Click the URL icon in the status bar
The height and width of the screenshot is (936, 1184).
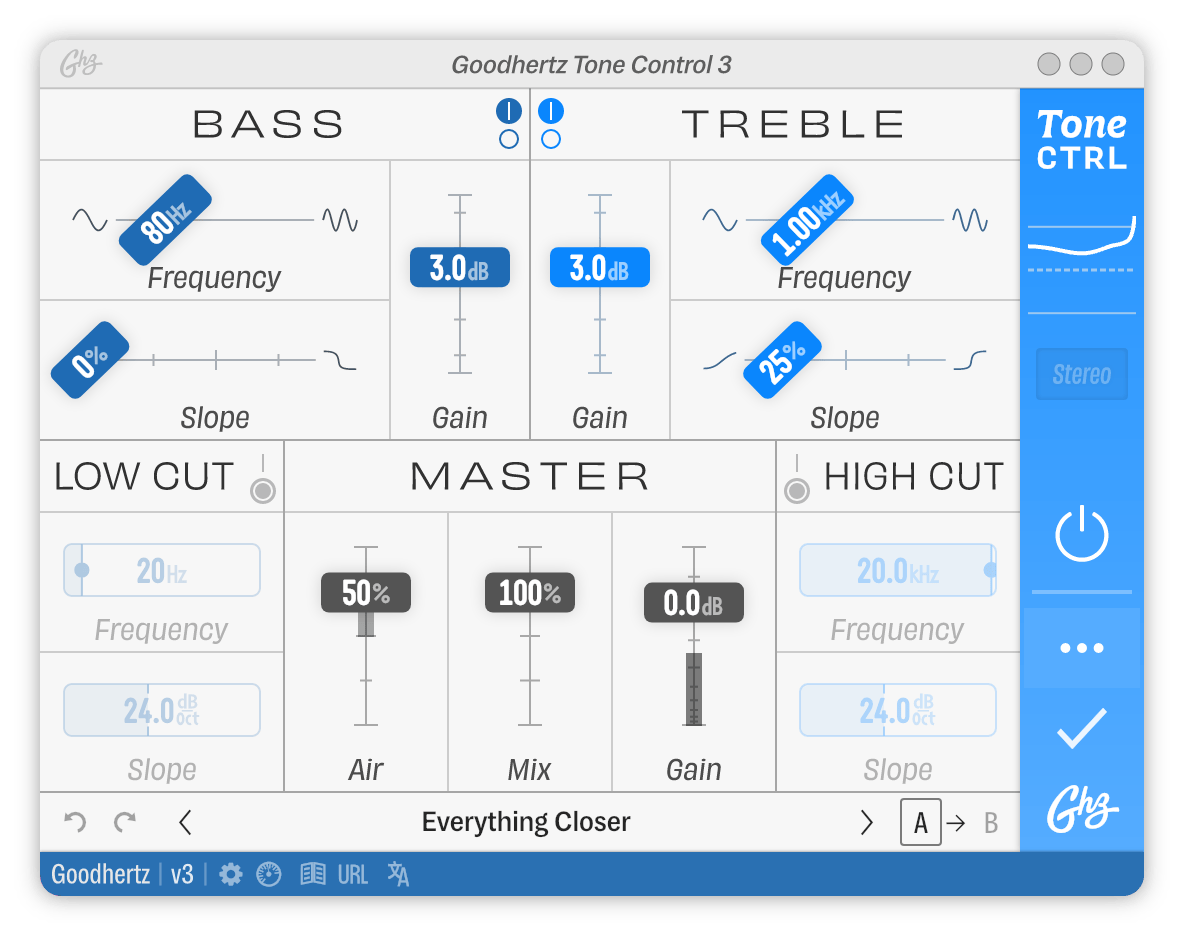[x=351, y=874]
